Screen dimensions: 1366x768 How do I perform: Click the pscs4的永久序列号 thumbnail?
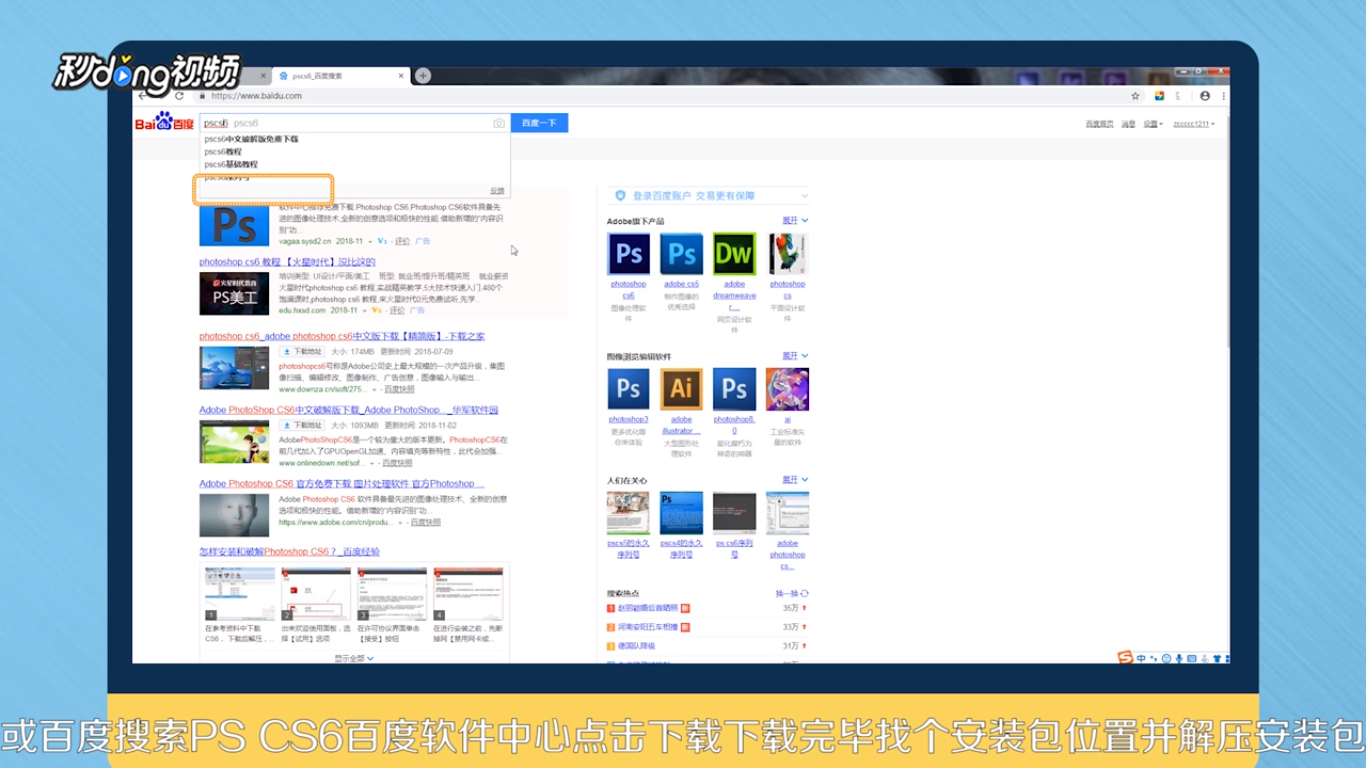(x=681, y=513)
